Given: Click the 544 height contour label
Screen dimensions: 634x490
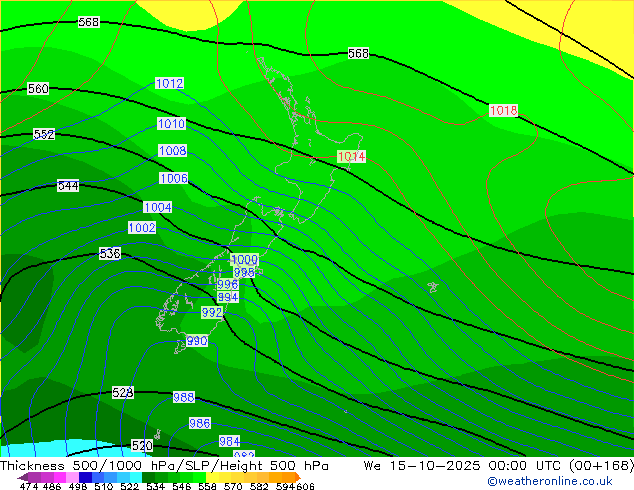Looking at the screenshot, I should pos(68,186).
